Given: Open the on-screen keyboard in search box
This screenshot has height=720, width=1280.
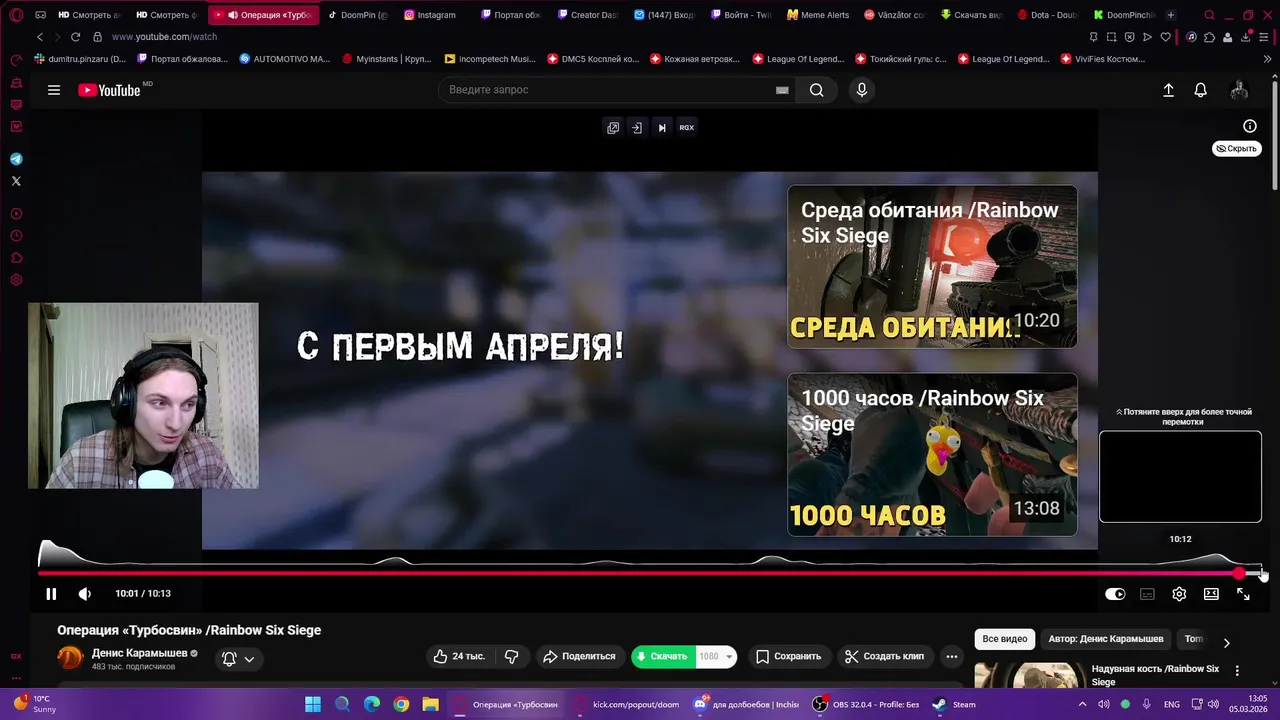Looking at the screenshot, I should (782, 90).
